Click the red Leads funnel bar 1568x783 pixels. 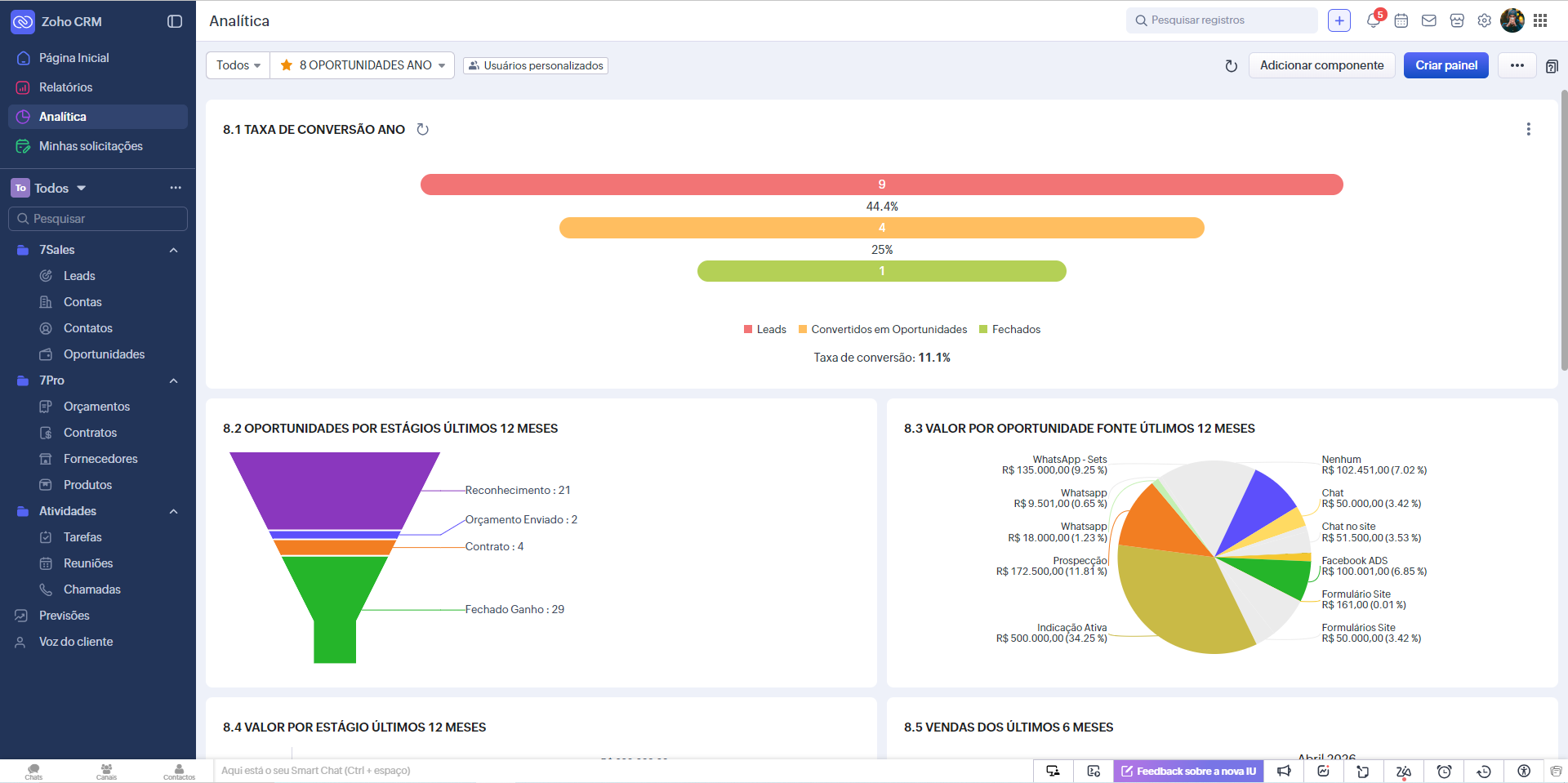point(881,185)
